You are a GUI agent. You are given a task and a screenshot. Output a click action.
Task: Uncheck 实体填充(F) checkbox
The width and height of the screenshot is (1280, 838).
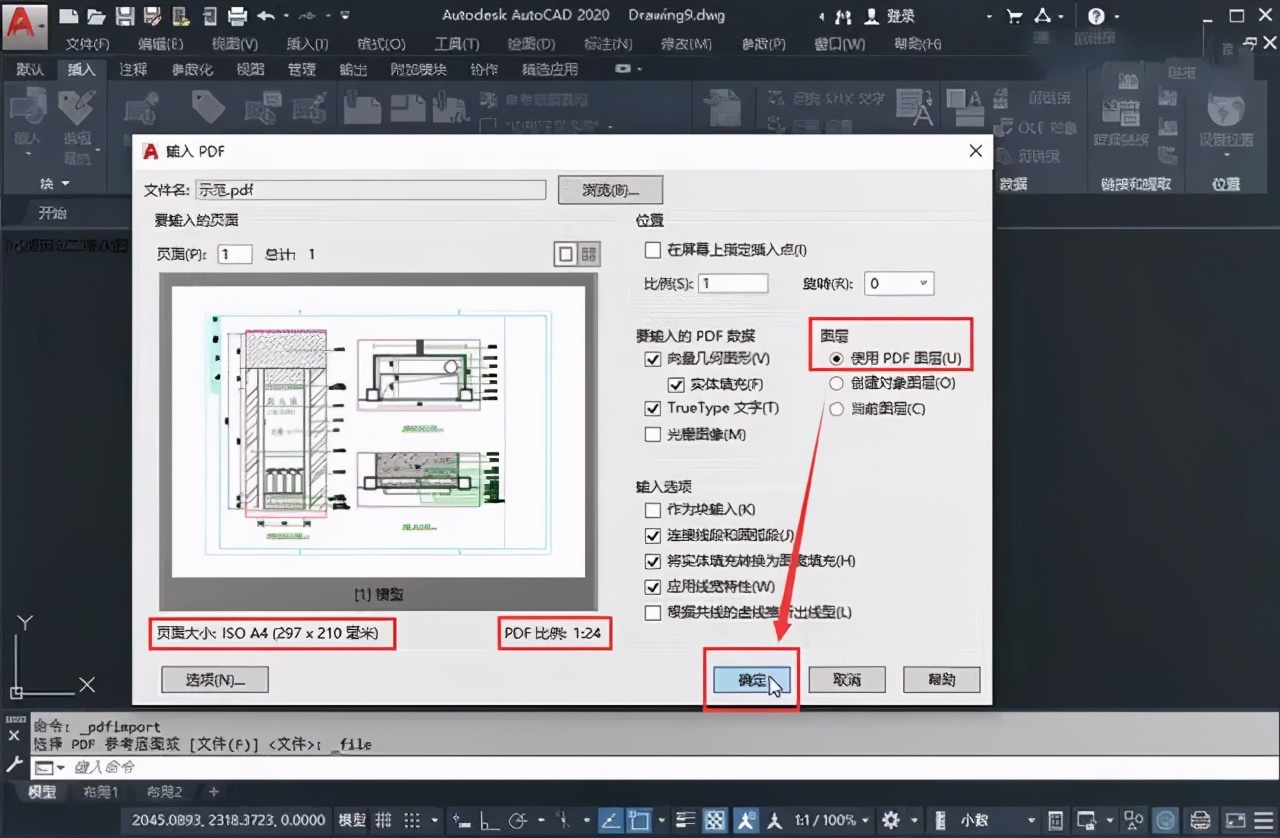[x=676, y=384]
